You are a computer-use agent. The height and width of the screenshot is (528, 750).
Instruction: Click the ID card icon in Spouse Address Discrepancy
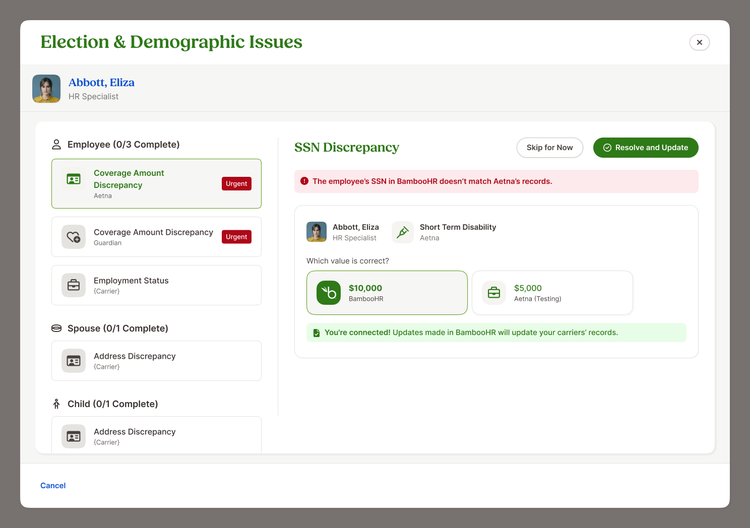[x=74, y=361]
